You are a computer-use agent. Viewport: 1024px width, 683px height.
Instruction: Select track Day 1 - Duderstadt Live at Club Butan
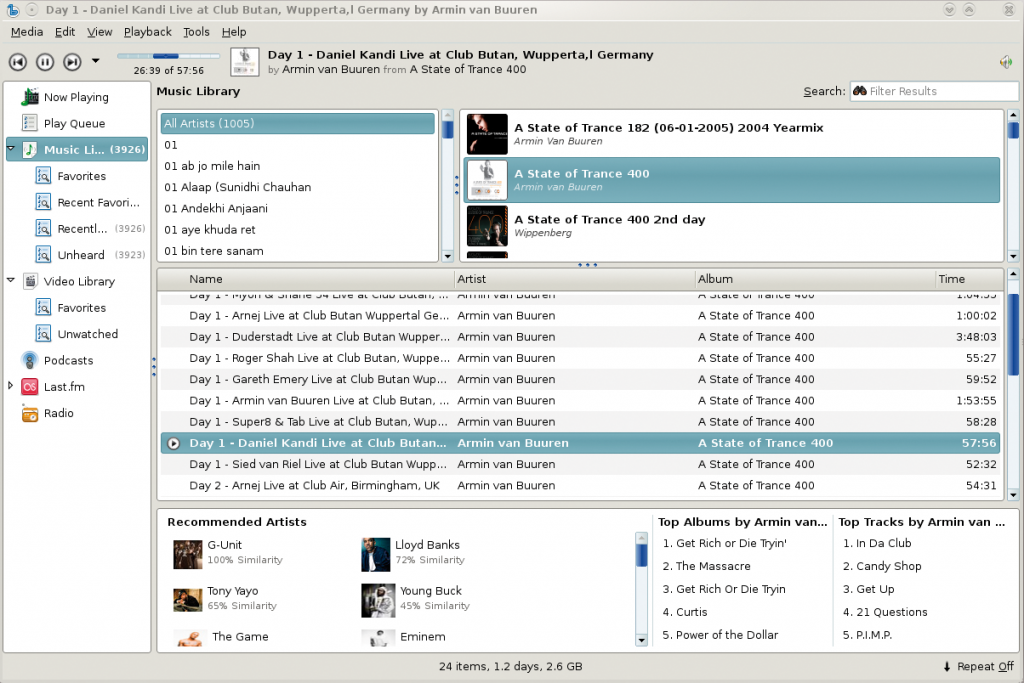pos(581,337)
